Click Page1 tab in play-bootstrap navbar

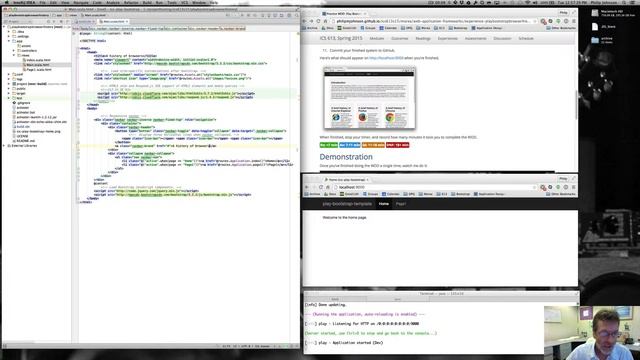(x=401, y=204)
